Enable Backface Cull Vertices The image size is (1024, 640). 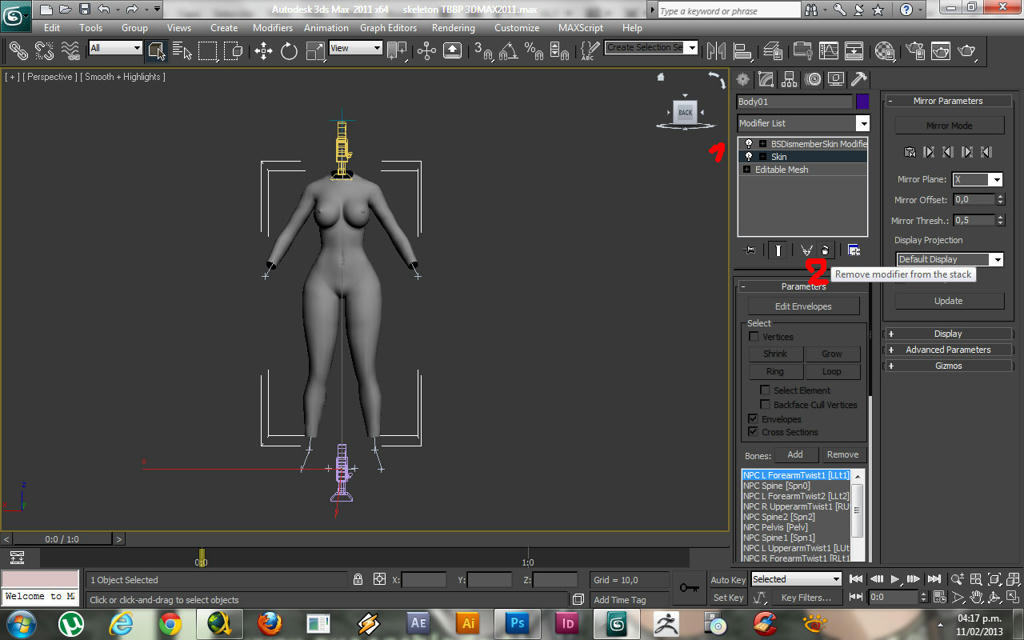click(765, 404)
